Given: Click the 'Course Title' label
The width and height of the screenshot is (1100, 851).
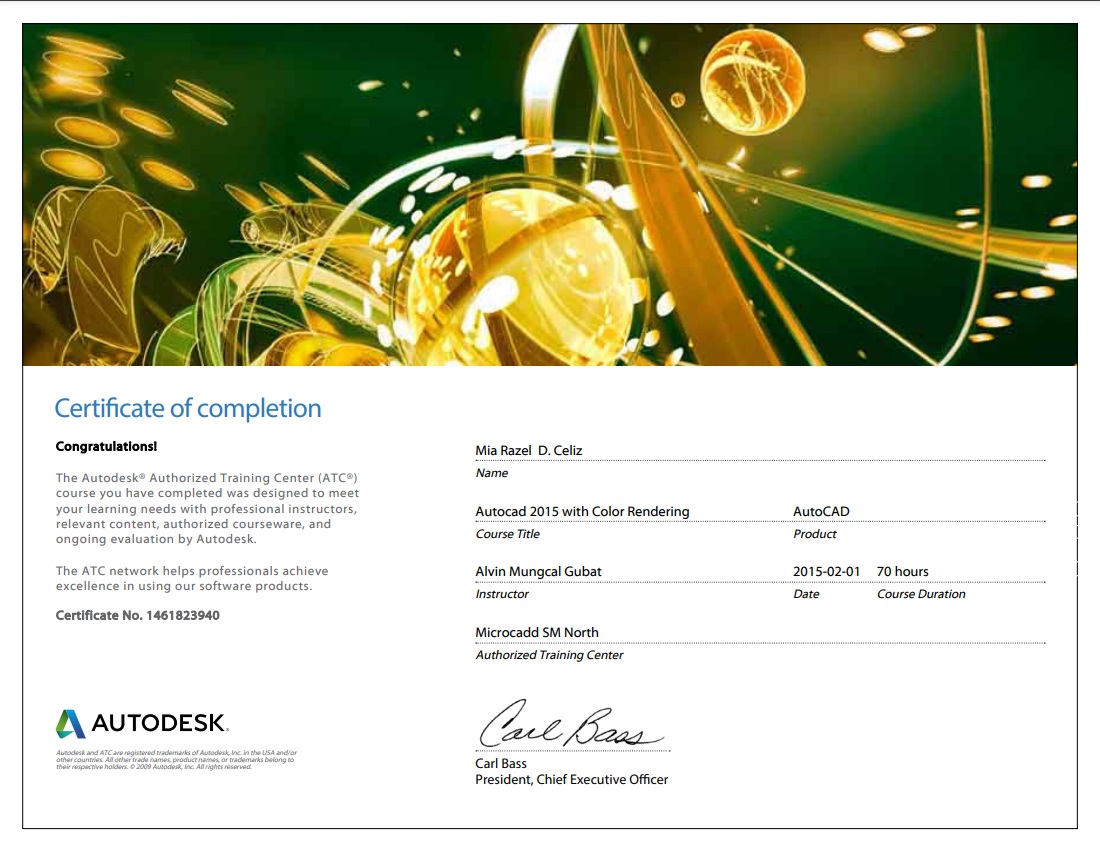Looking at the screenshot, I should pyautogui.click(x=507, y=534).
